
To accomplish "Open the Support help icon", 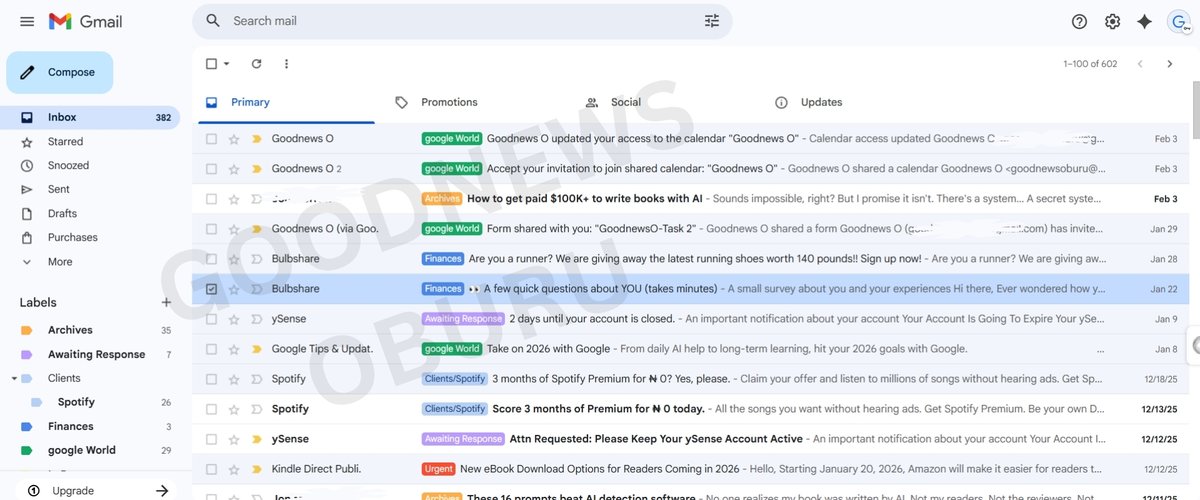I will click(1079, 21).
